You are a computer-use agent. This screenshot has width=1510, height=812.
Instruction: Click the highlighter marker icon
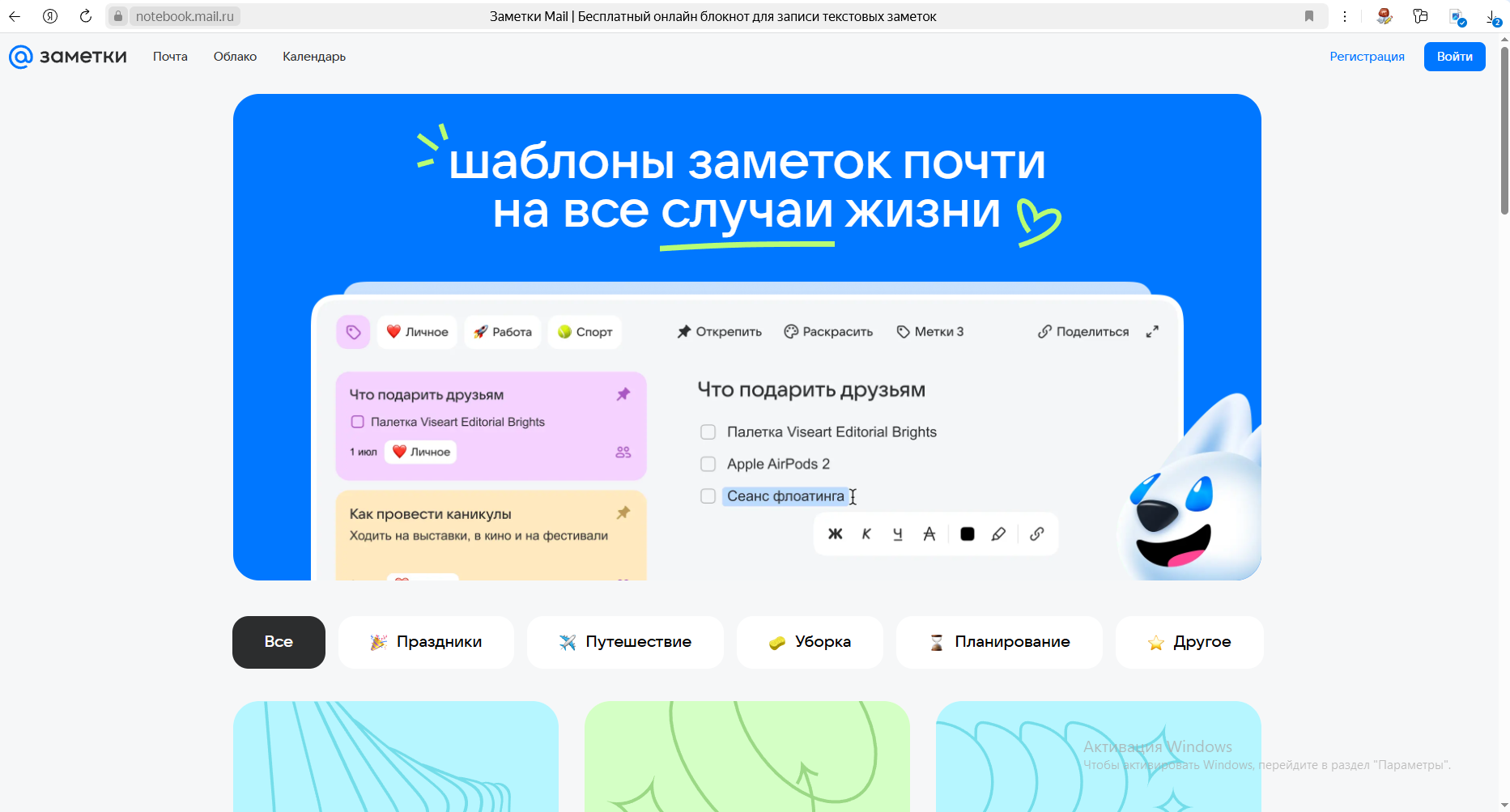click(998, 534)
